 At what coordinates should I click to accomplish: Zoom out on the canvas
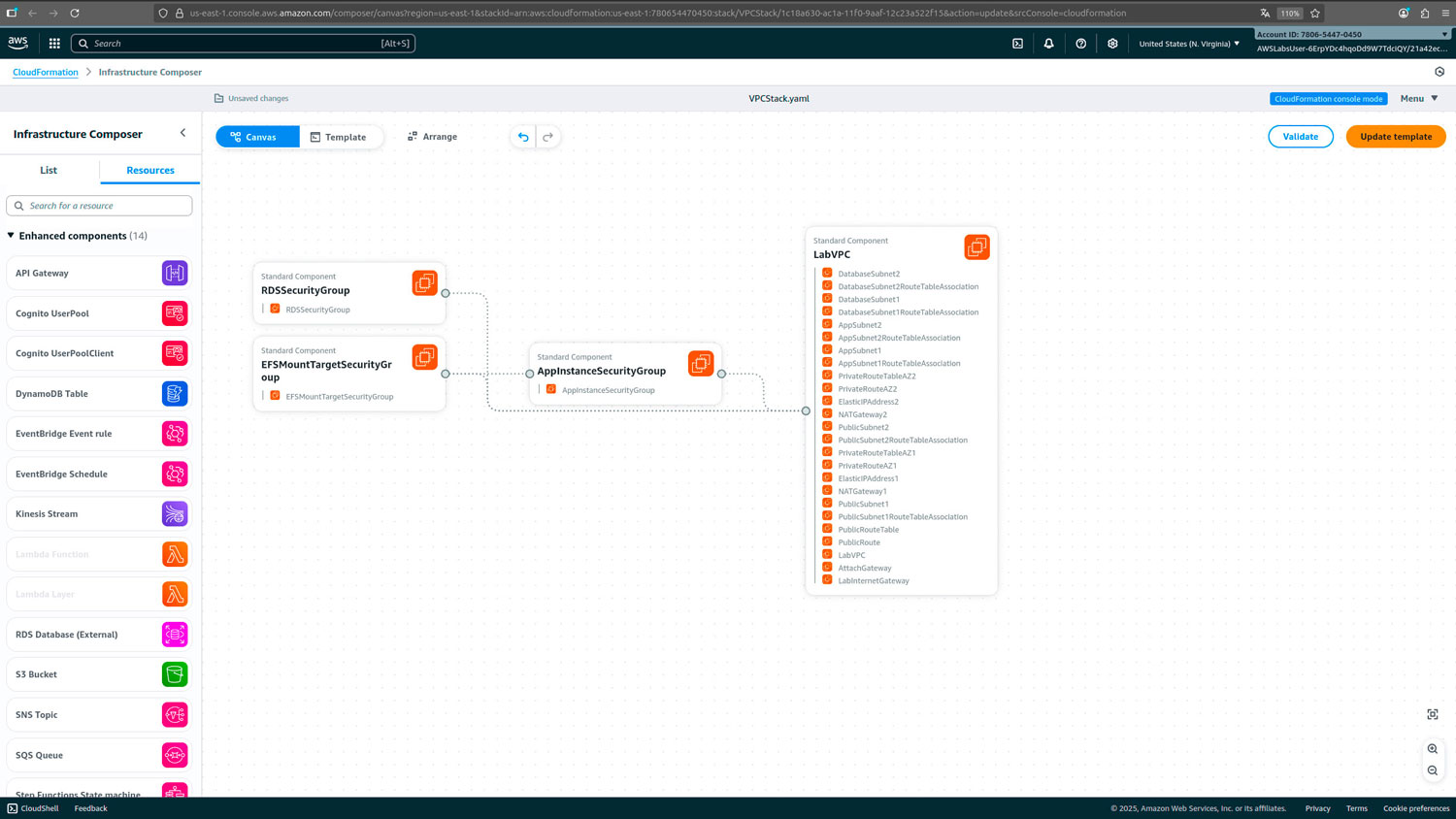[1432, 770]
